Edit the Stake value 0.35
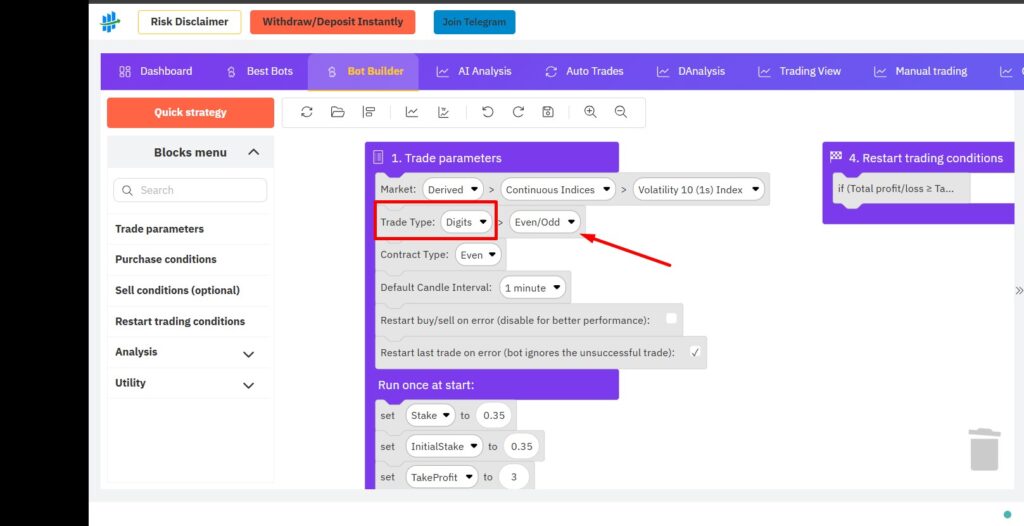The width and height of the screenshot is (1024, 526). point(495,415)
